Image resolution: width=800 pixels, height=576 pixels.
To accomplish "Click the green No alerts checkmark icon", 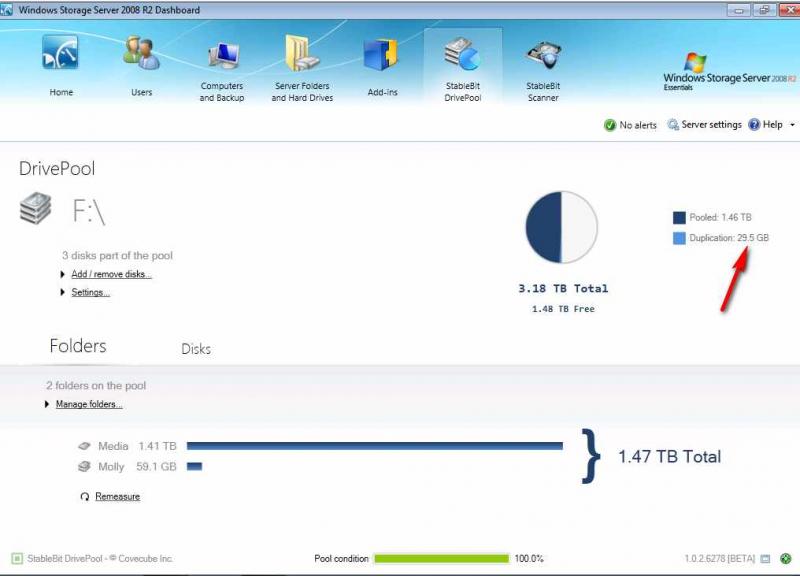I will coord(610,125).
